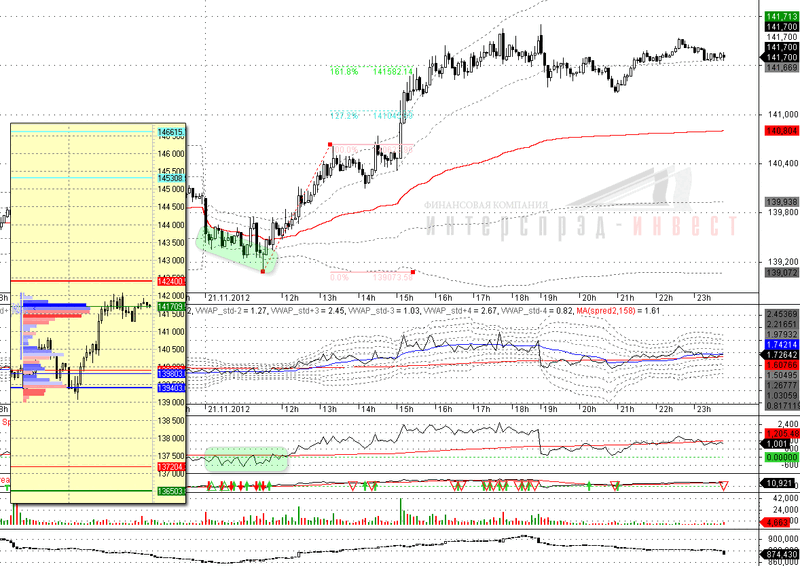Viewport: 800px width, 566px height.
Task: Select green highlighted zone in spread indicator
Action: tap(246, 460)
